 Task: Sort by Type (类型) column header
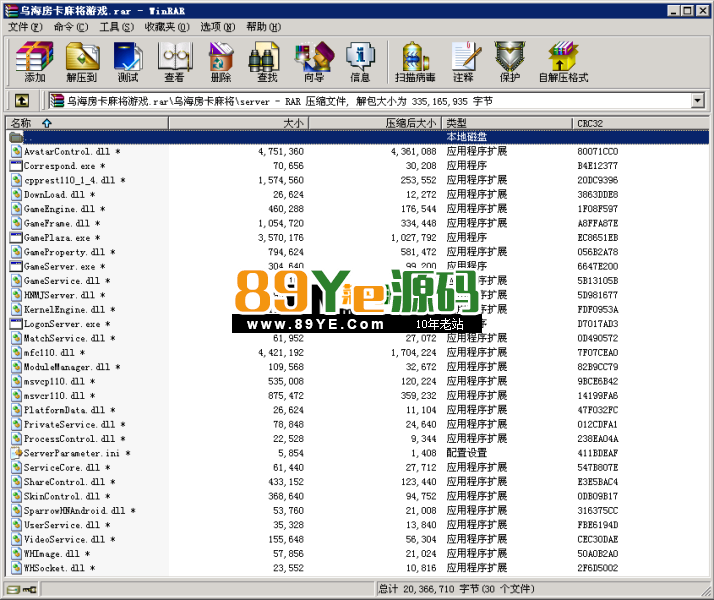(507, 123)
